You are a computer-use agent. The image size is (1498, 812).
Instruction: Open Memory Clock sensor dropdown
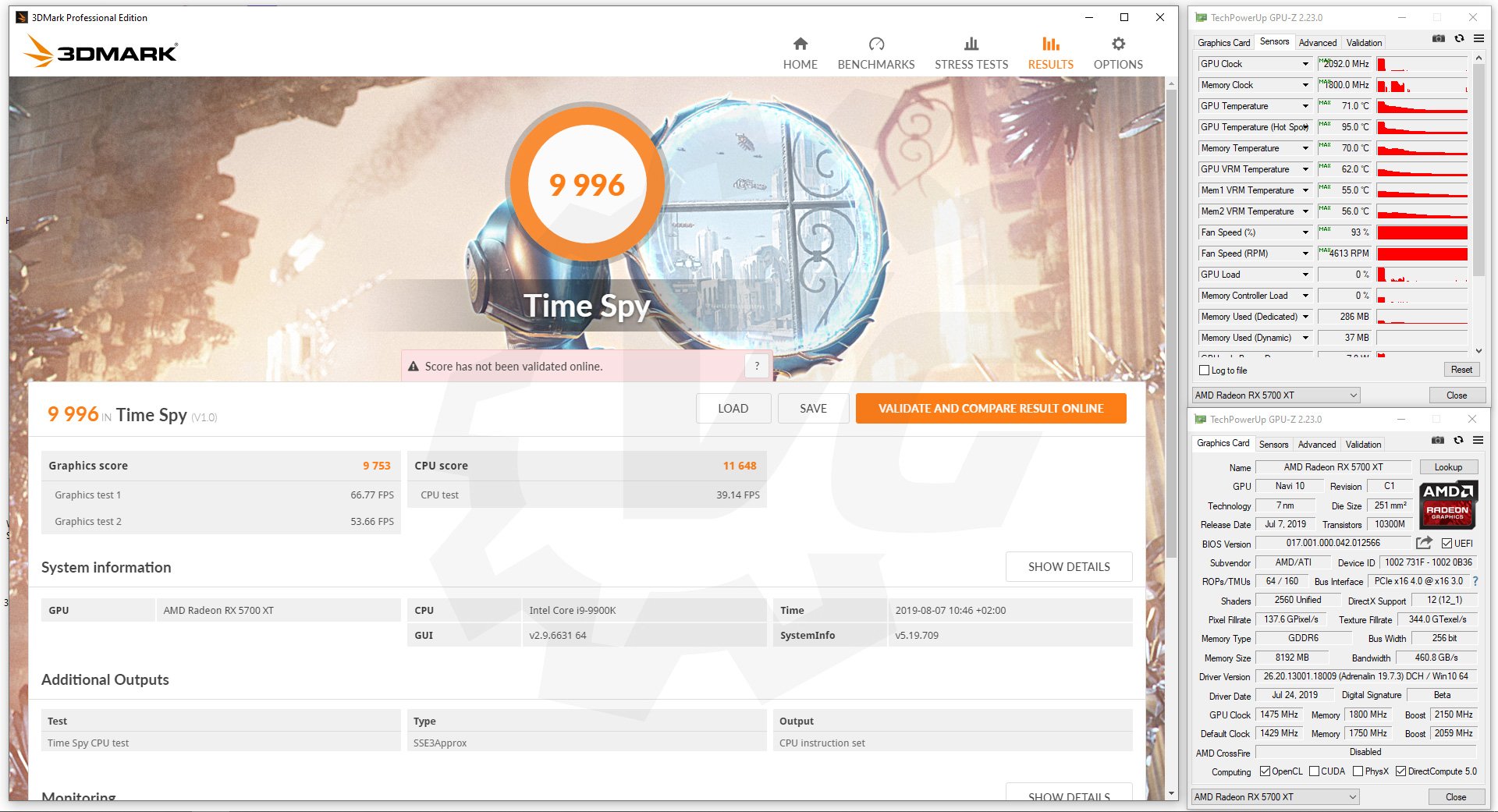pyautogui.click(x=1305, y=85)
